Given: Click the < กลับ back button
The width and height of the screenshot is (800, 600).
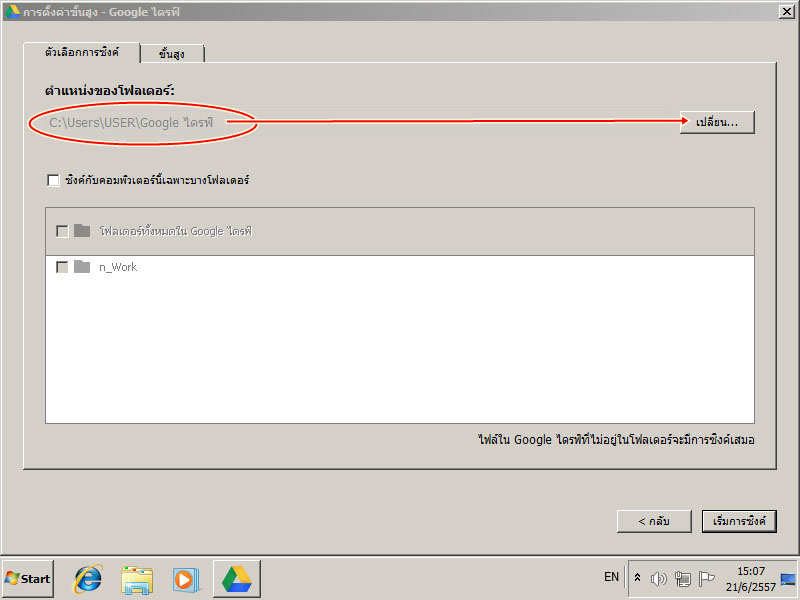Looking at the screenshot, I should [654, 521].
